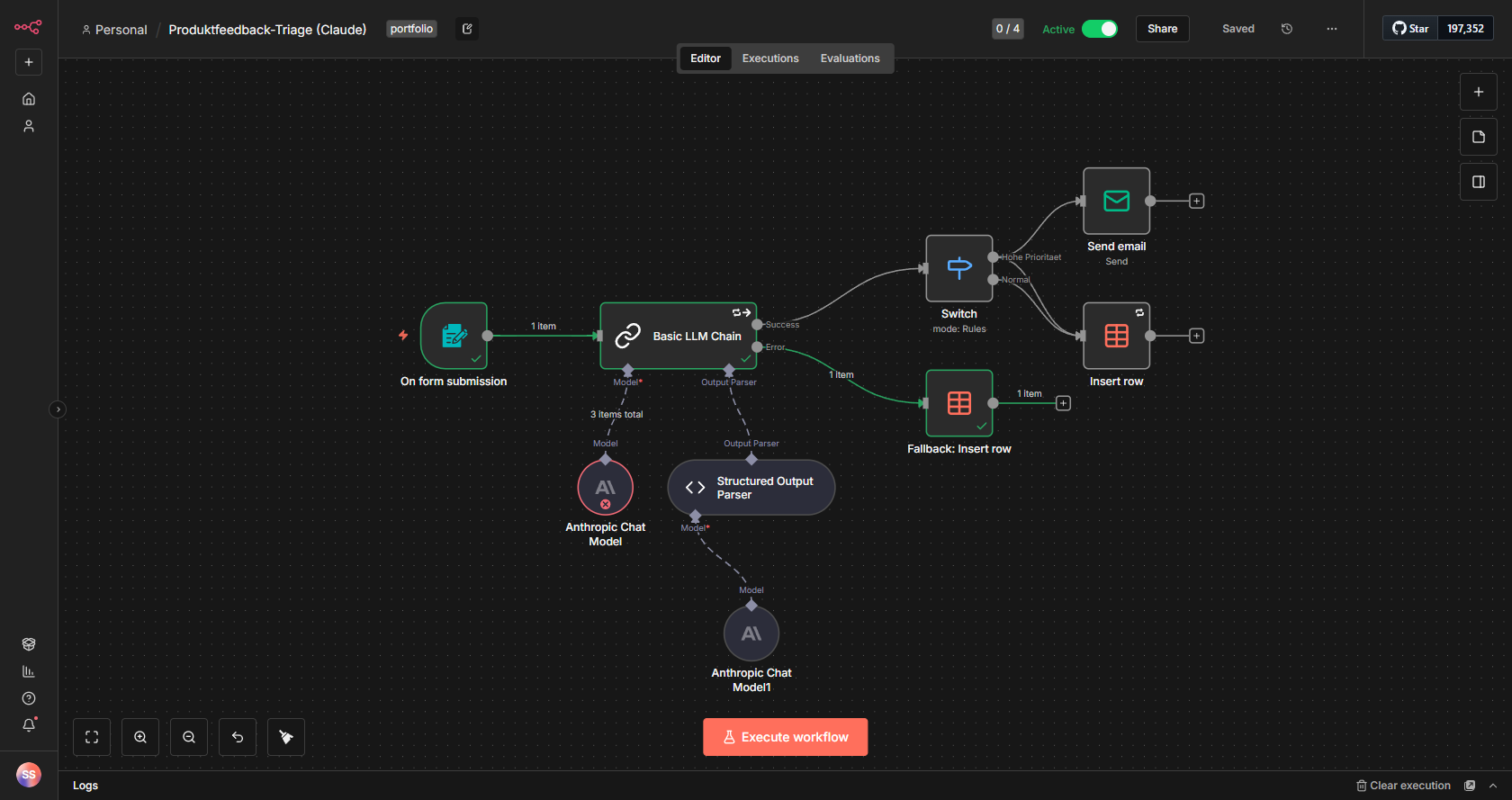This screenshot has width=1512, height=800.
Task: Open the Insights chart icon in sidebar
Action: coord(29,671)
